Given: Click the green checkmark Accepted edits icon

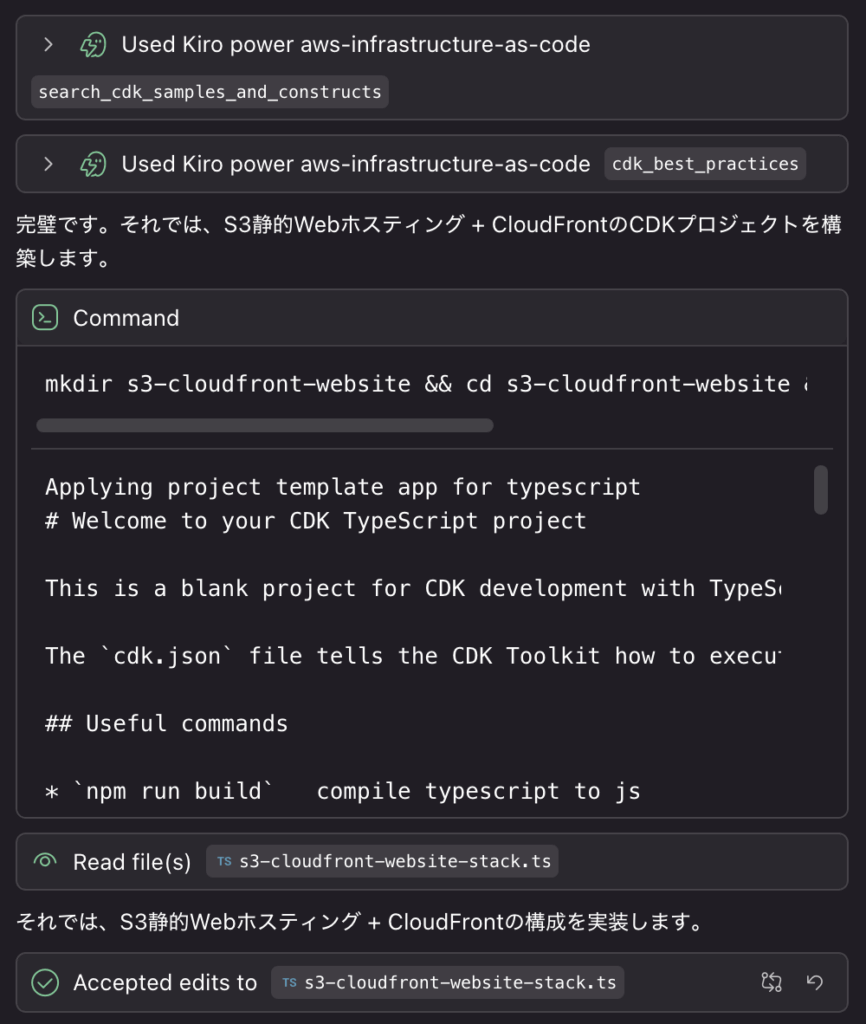Looking at the screenshot, I should point(45,983).
